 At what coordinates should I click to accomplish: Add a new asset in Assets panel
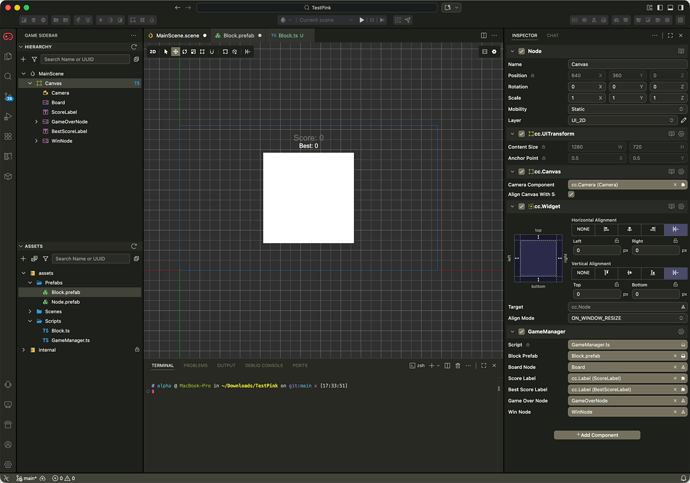coord(23,259)
